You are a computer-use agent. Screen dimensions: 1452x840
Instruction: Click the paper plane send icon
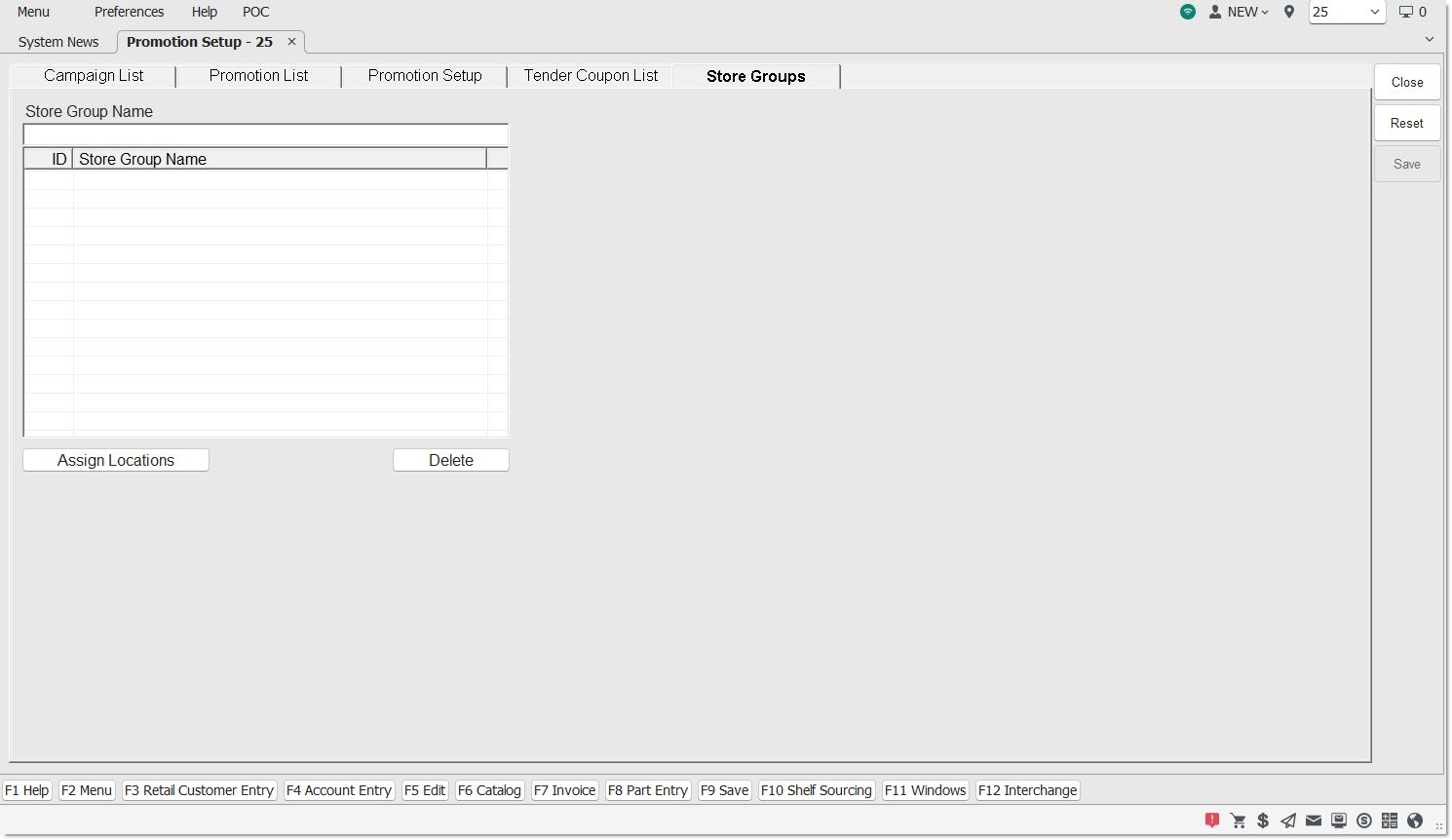click(x=1288, y=821)
